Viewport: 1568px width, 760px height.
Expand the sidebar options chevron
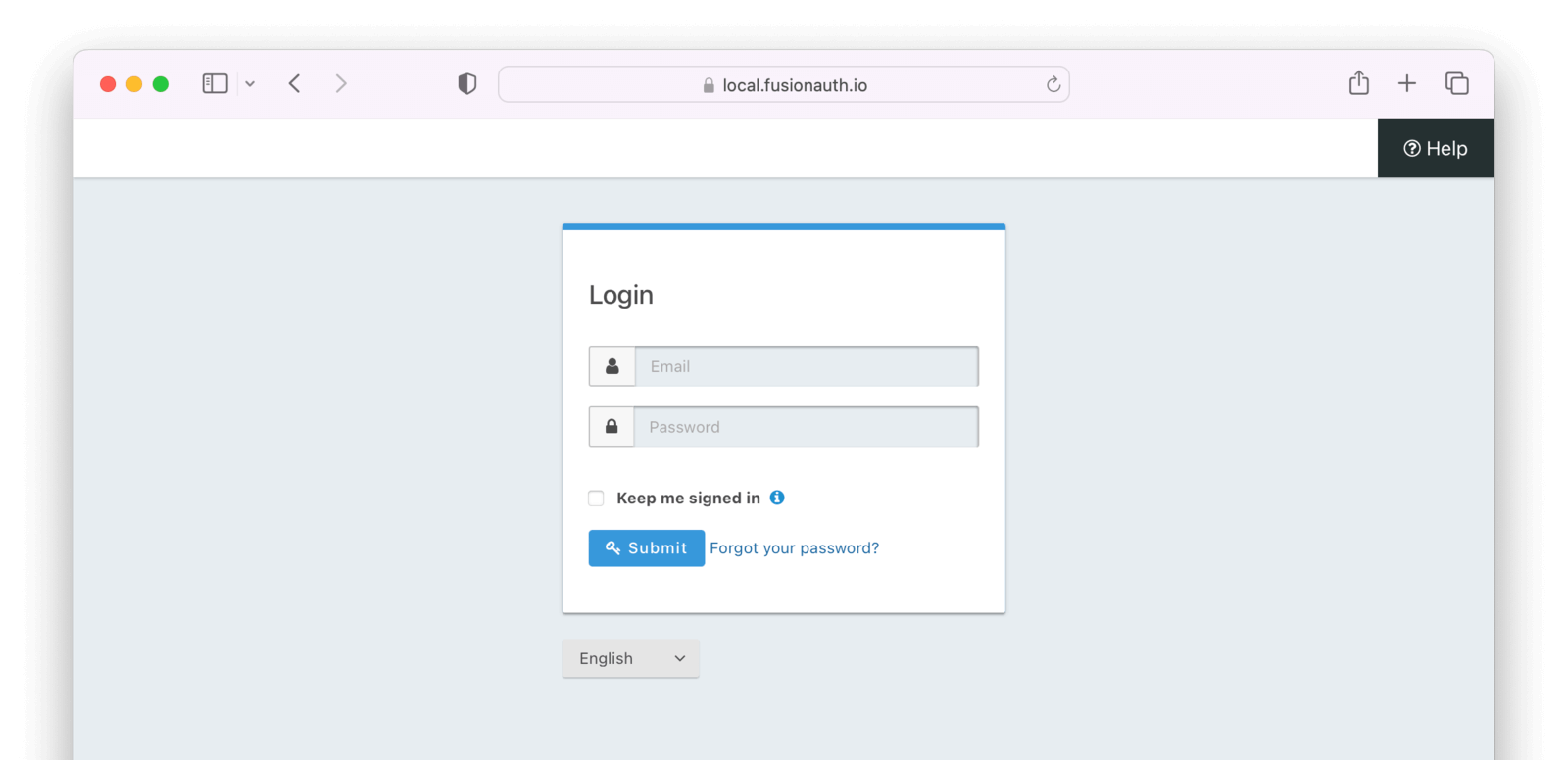click(250, 84)
